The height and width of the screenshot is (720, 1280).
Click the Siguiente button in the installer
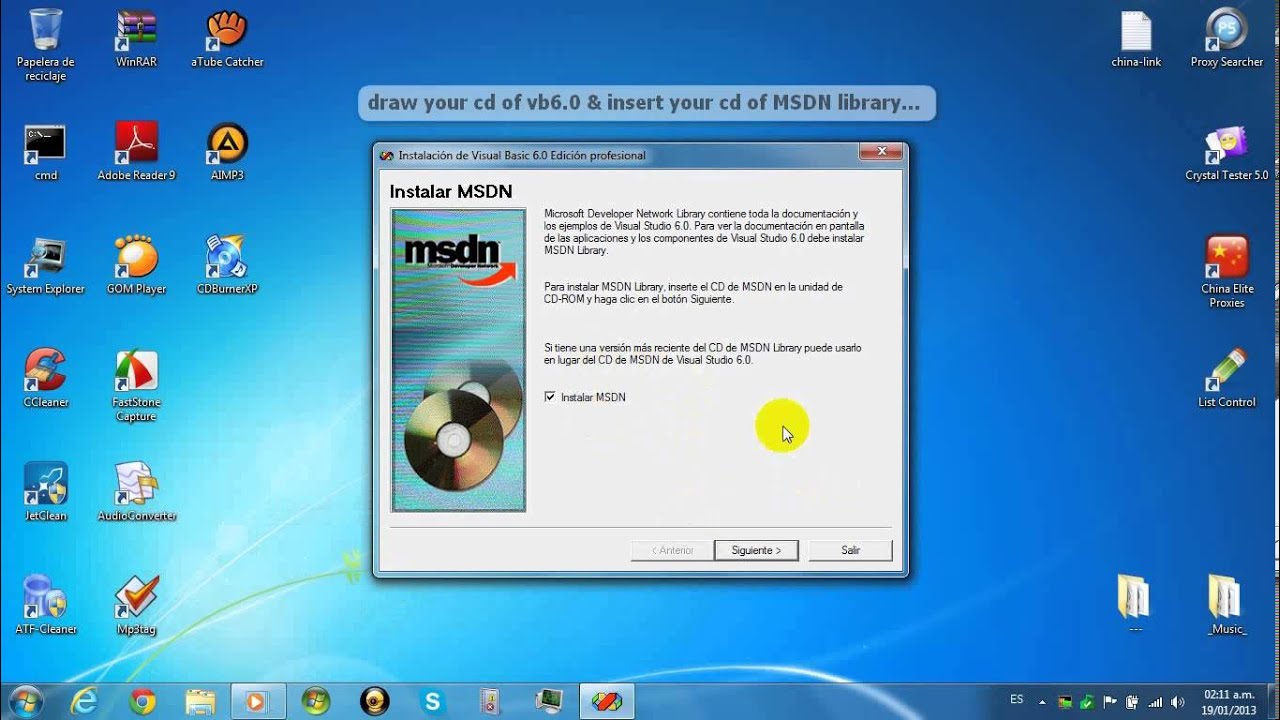756,550
